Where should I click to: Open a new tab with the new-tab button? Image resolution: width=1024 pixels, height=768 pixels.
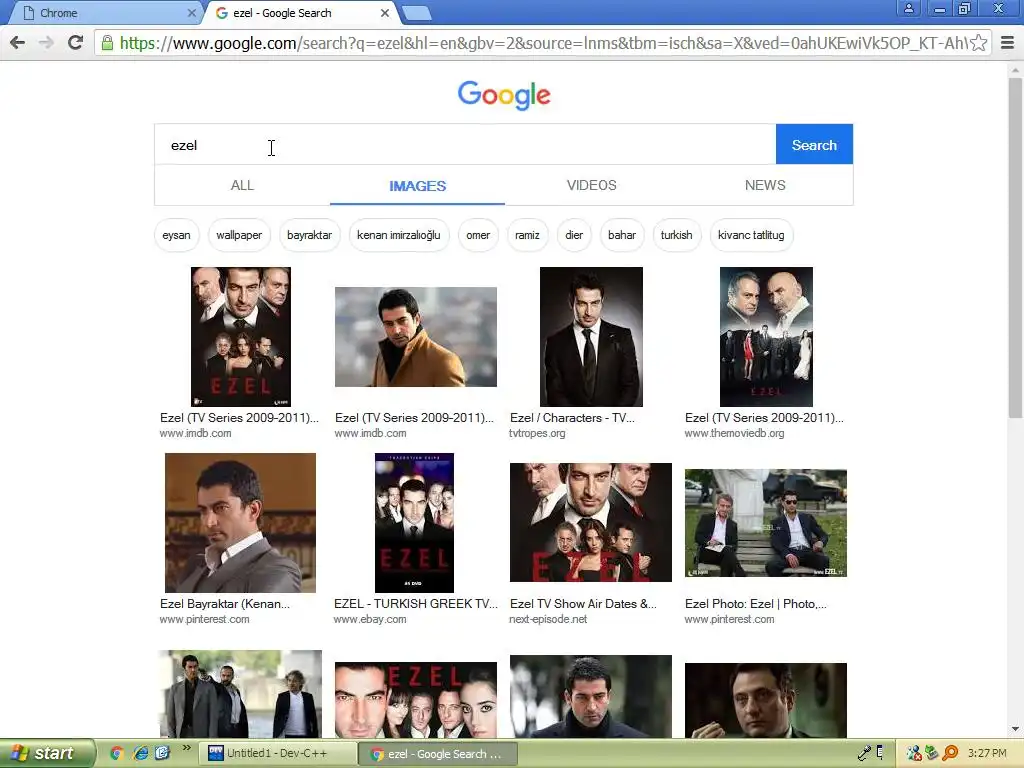click(416, 12)
